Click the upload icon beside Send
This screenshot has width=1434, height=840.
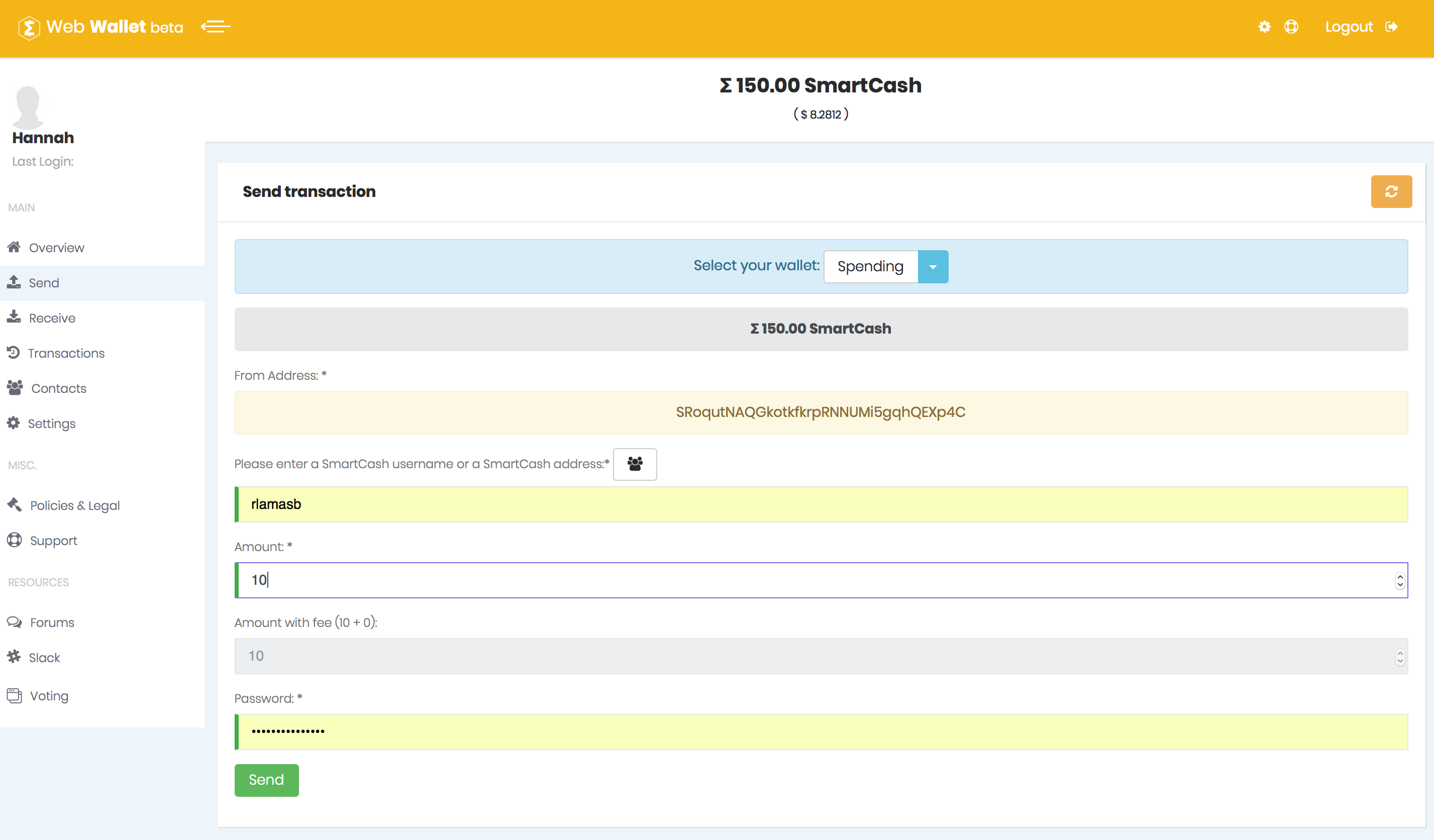click(x=14, y=282)
